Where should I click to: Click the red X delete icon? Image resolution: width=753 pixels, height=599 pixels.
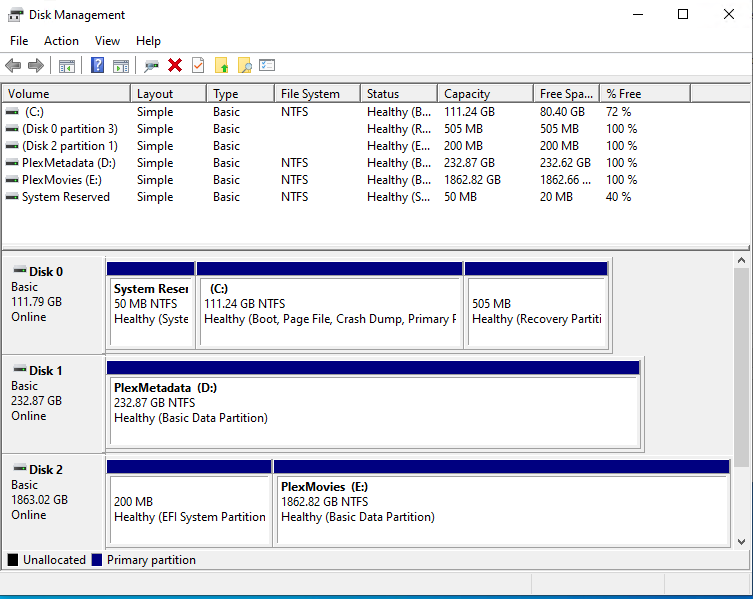pos(175,65)
